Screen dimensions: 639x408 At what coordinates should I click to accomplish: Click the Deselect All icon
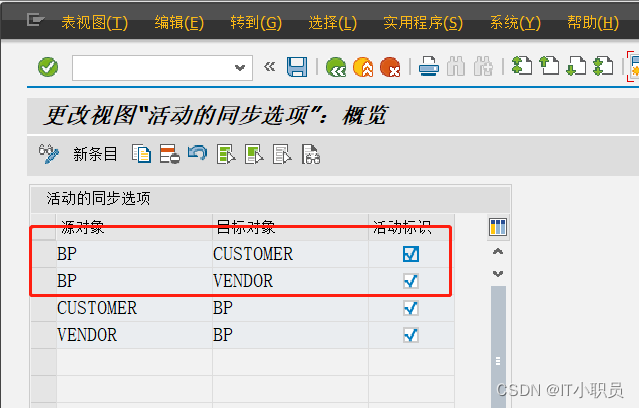[282, 154]
